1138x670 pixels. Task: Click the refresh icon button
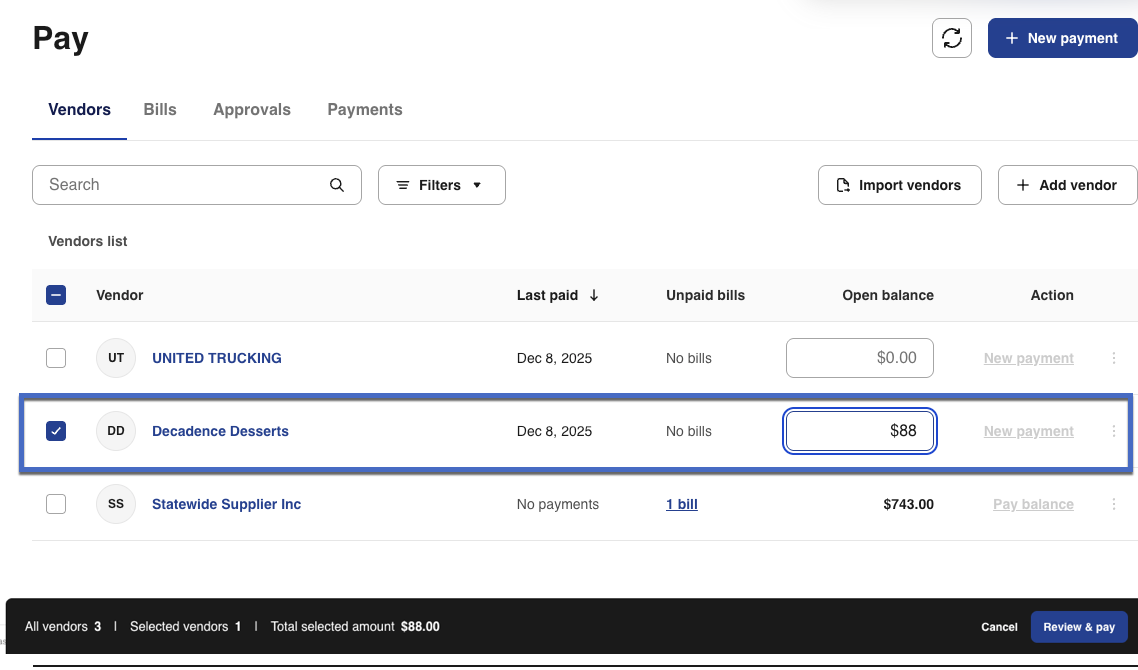(951, 38)
